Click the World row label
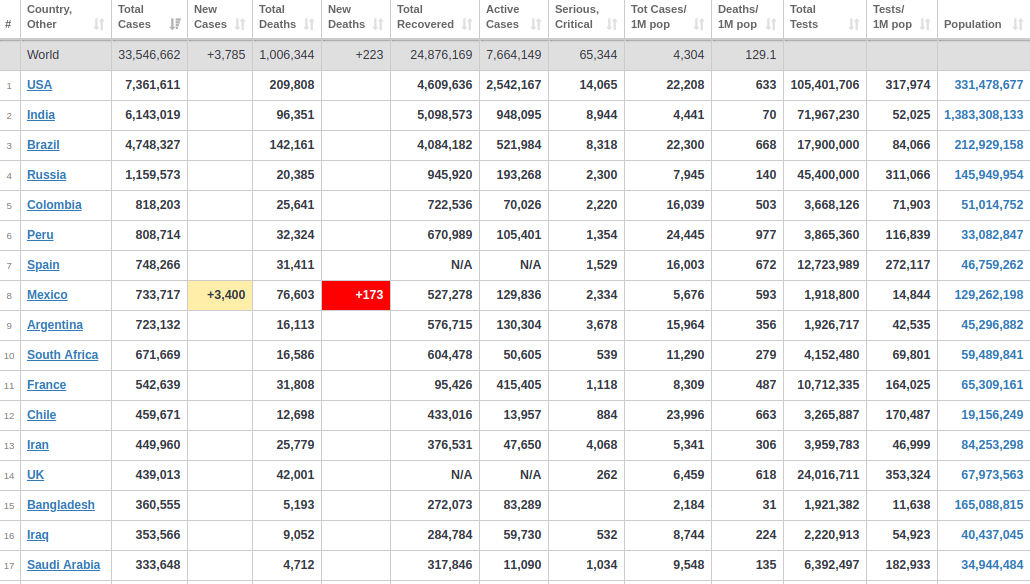1030x584 pixels. (x=43, y=55)
